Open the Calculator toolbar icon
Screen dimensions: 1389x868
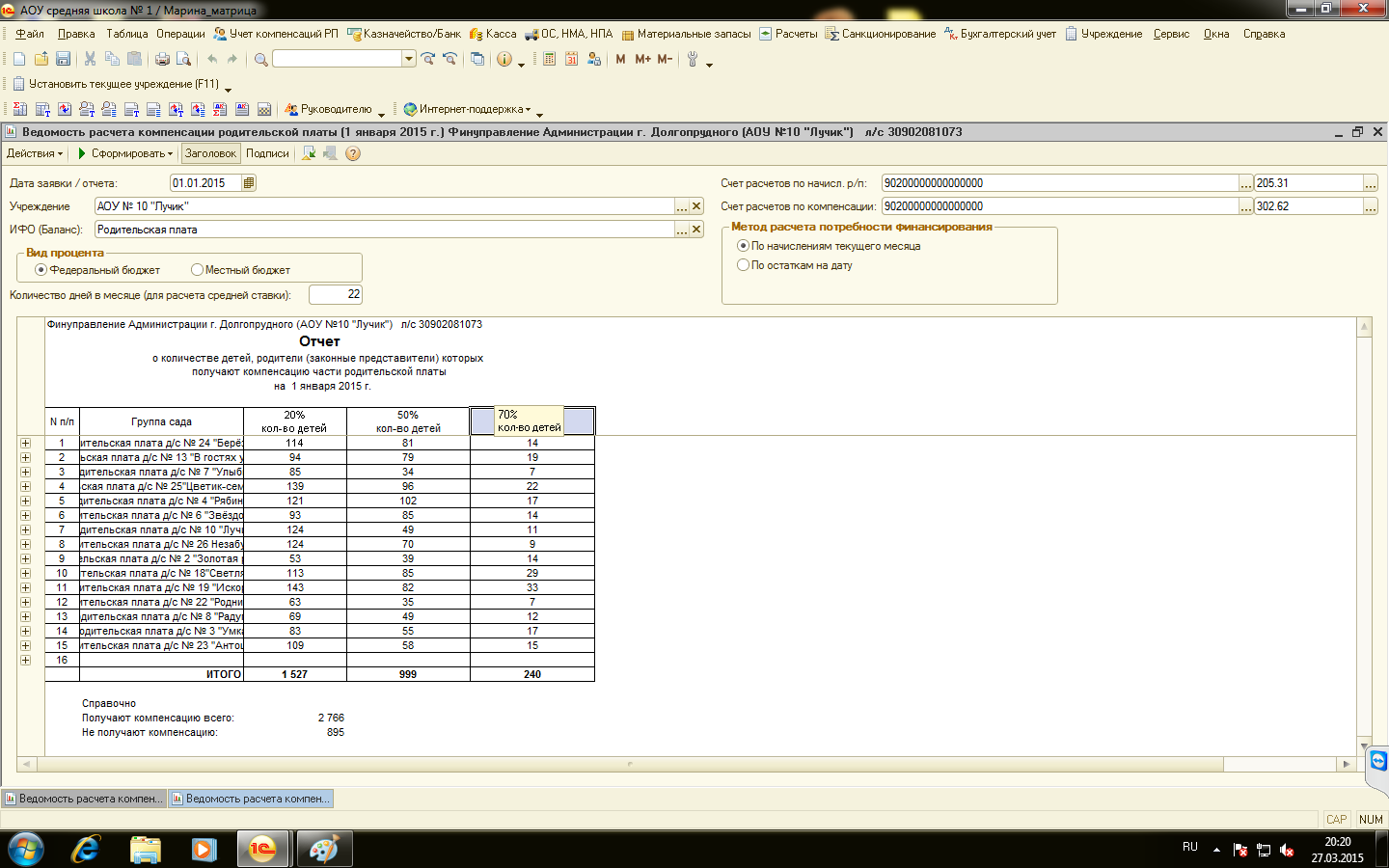[x=549, y=59]
